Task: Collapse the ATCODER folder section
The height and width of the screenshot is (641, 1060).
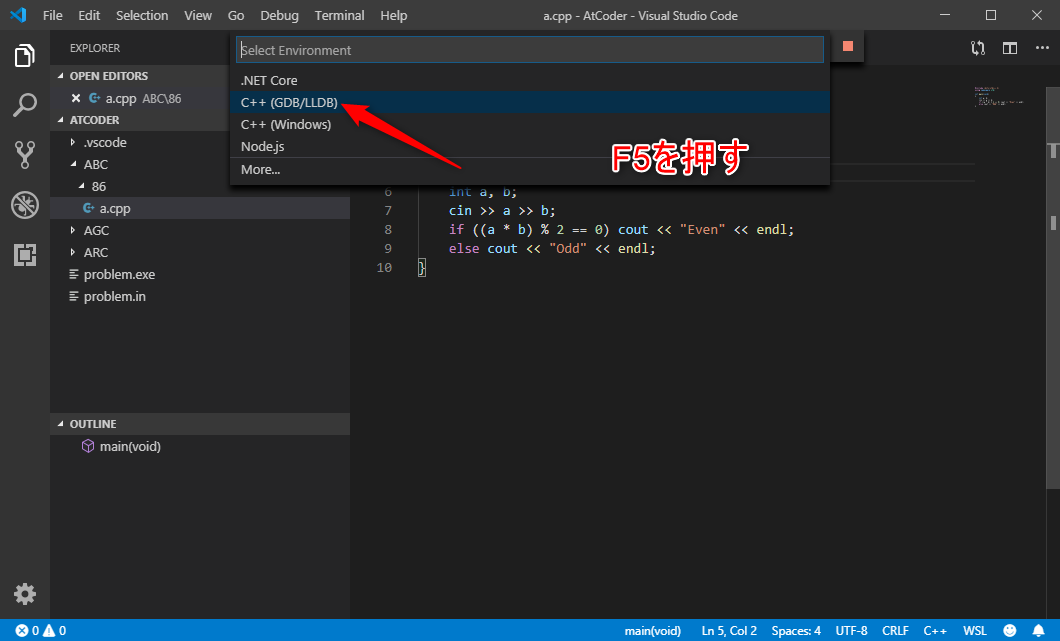Action: coord(61,120)
